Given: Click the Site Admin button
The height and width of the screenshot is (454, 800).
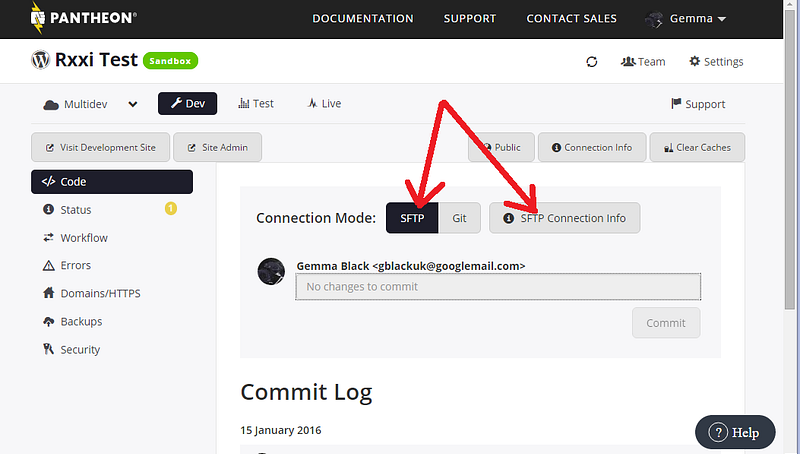Looking at the screenshot, I should (217, 147).
